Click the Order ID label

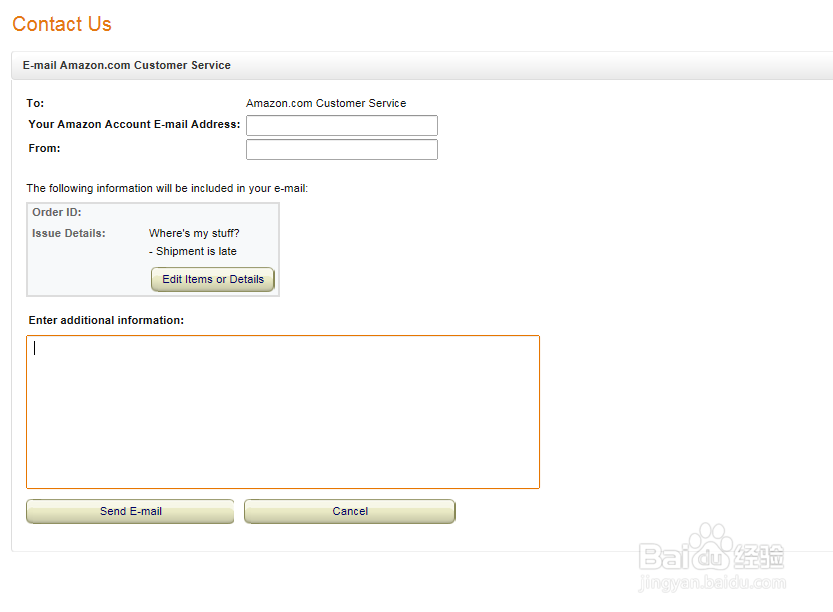click(57, 212)
